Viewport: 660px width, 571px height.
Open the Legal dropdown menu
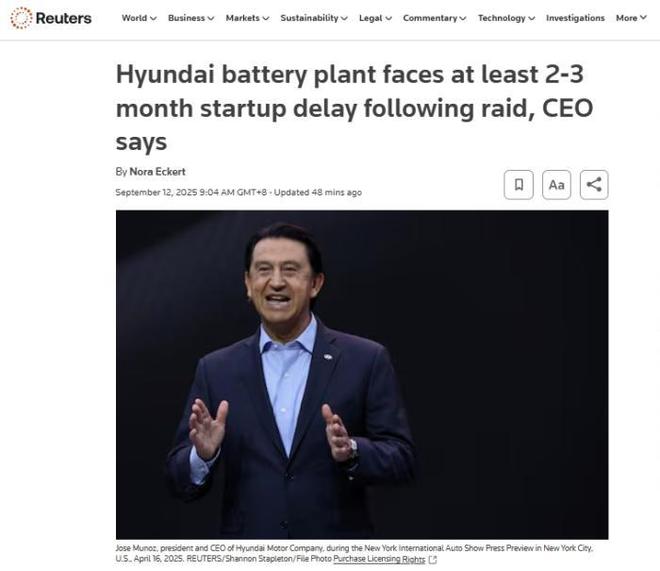(375, 18)
